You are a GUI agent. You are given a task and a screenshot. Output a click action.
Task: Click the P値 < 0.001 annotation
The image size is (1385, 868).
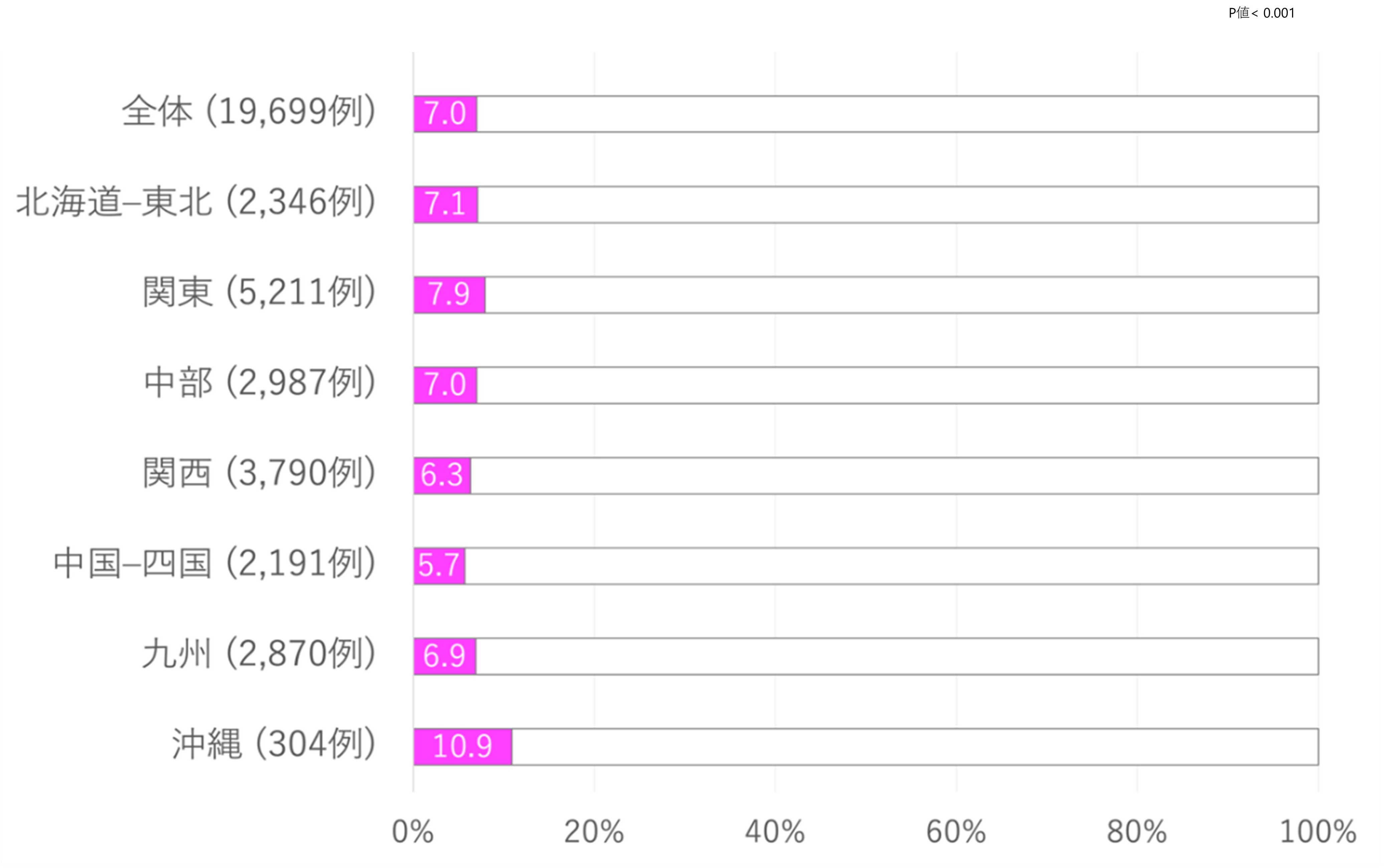pyautogui.click(x=1261, y=13)
